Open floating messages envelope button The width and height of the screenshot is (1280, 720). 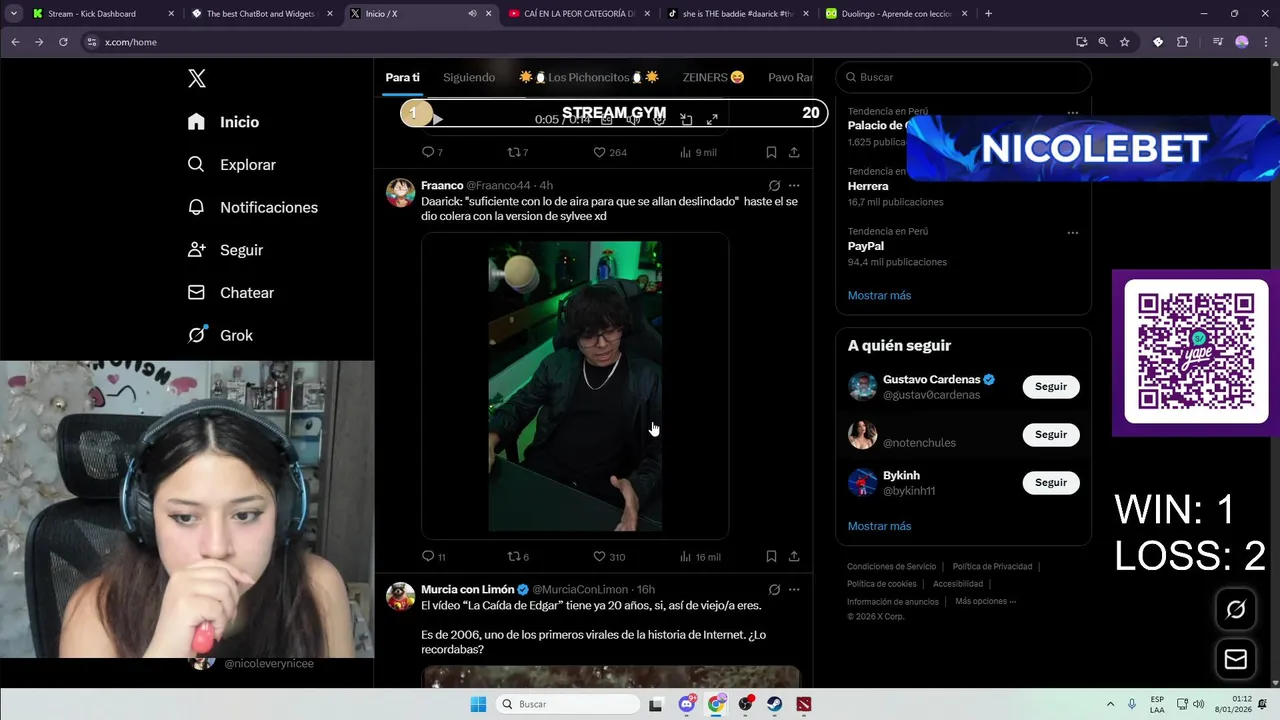pyautogui.click(x=1236, y=659)
